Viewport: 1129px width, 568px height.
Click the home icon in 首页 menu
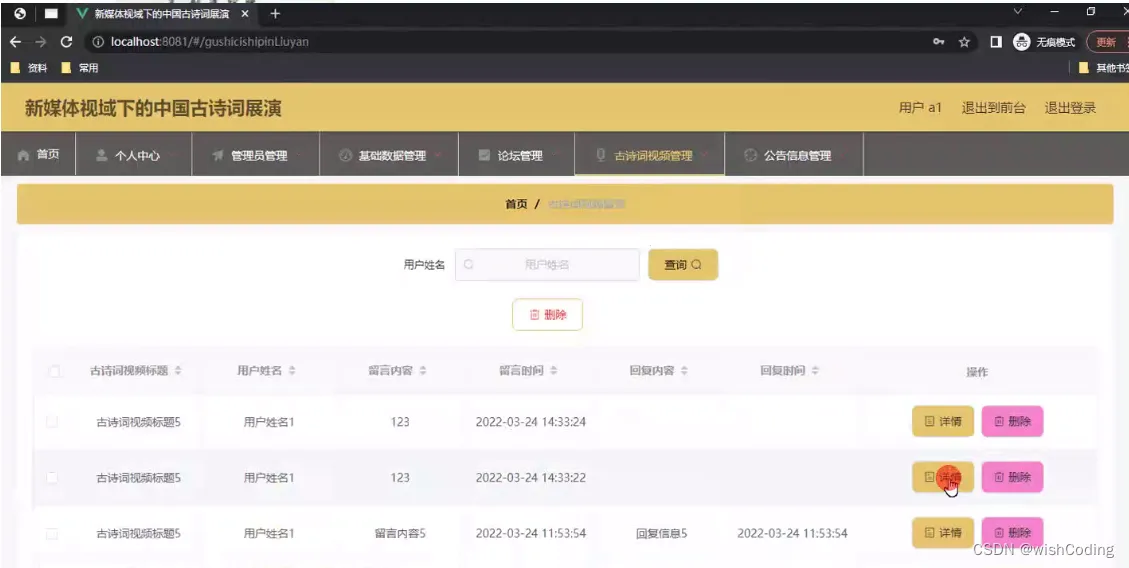pos(24,155)
